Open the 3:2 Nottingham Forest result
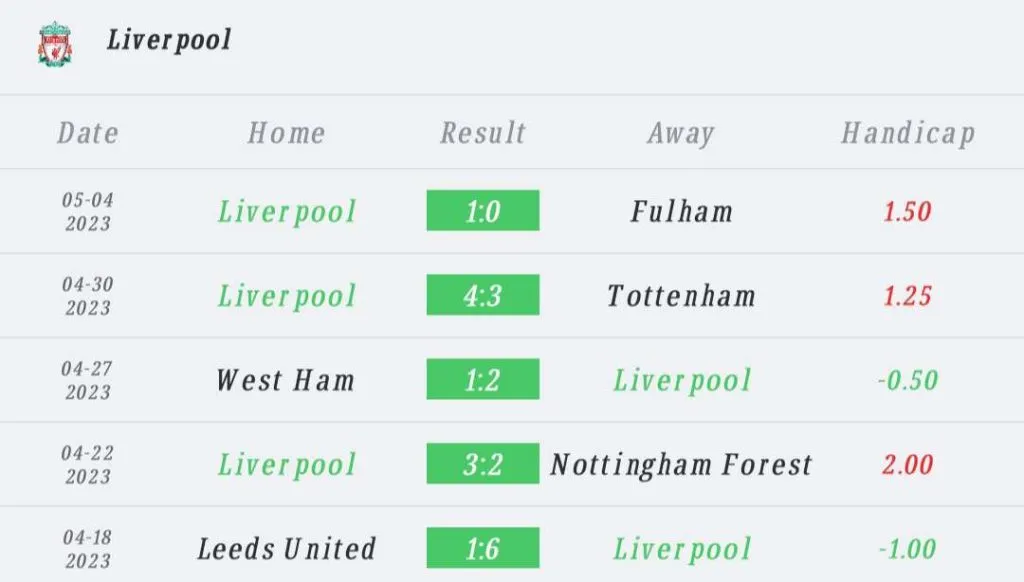This screenshot has width=1024, height=582. [x=483, y=464]
